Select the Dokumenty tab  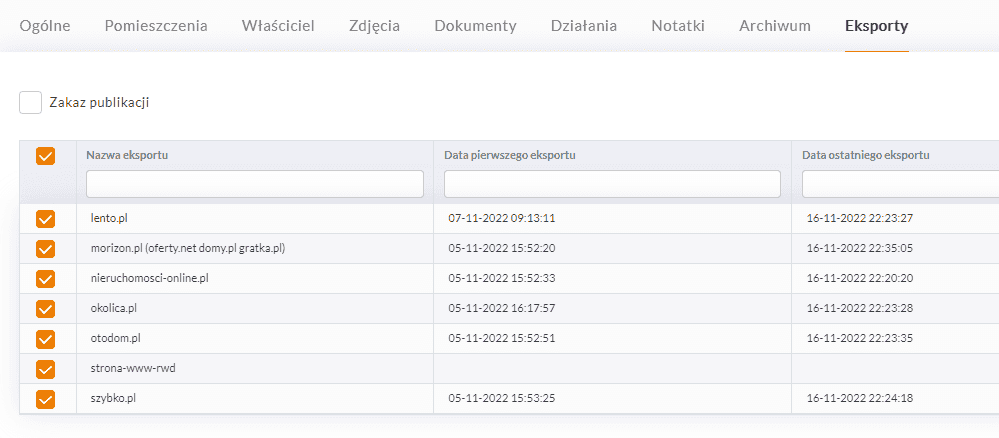click(475, 26)
